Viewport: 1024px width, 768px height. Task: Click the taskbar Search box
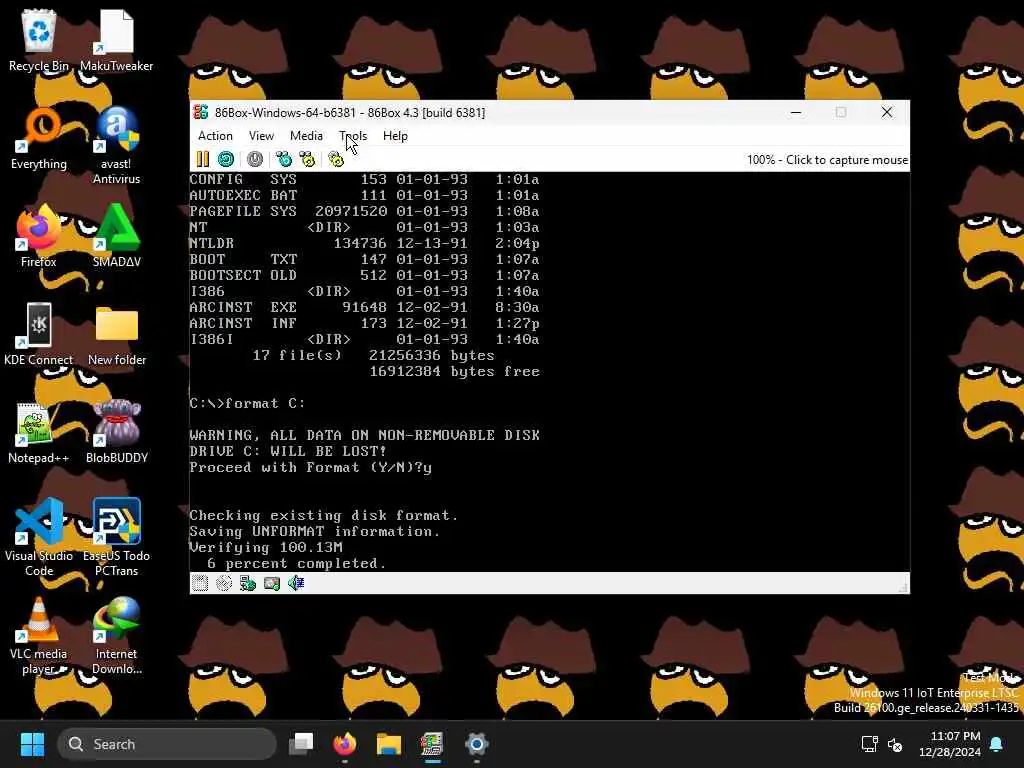click(x=167, y=744)
